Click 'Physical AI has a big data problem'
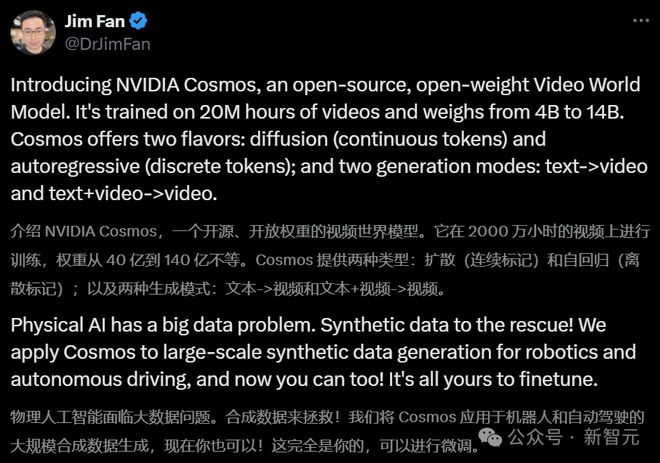This screenshot has width=660, height=463. (x=163, y=325)
